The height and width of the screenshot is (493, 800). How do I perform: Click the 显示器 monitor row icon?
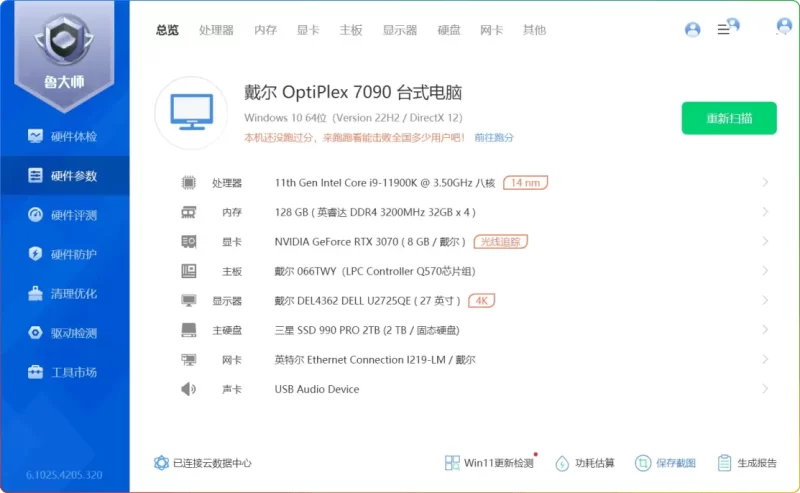[188, 301]
